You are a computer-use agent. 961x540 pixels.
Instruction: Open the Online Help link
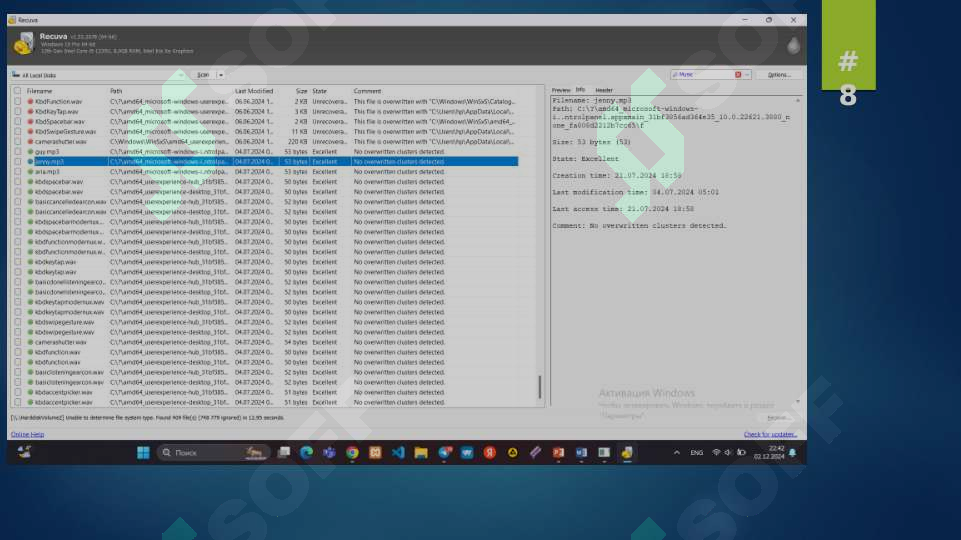[28, 435]
